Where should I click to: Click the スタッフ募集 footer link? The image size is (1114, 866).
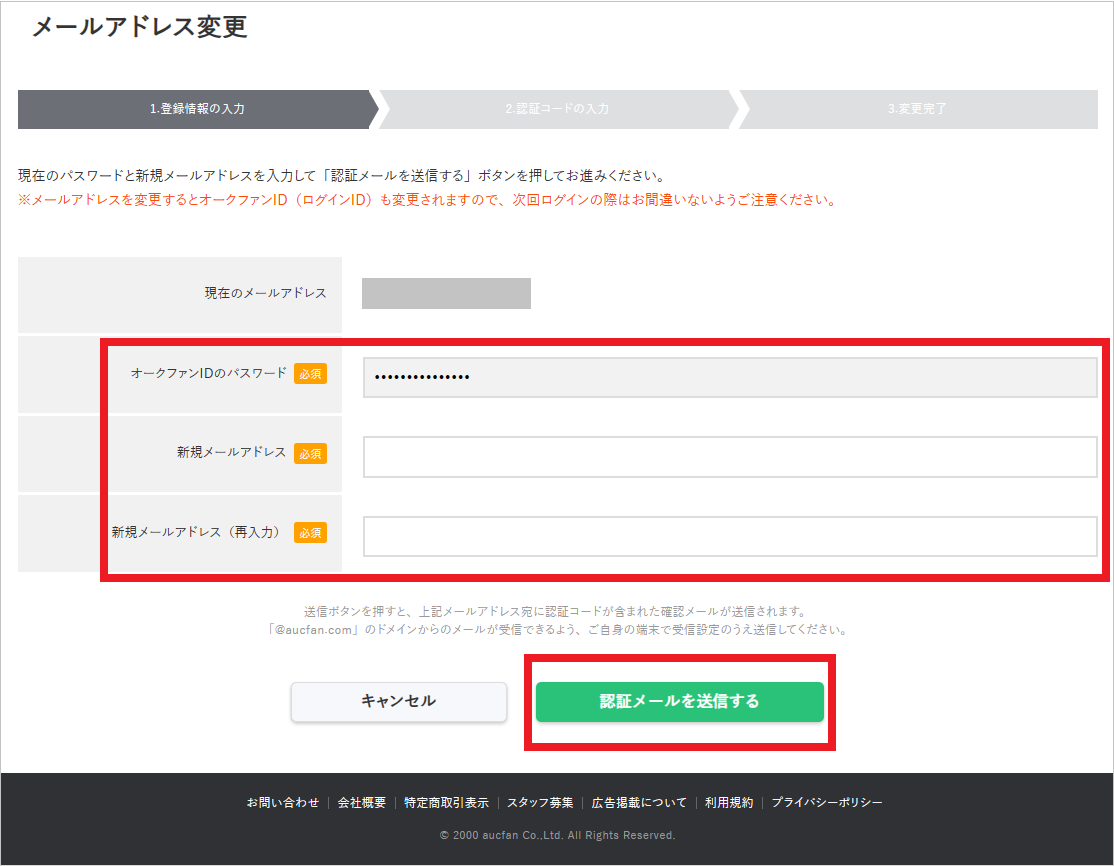540,803
